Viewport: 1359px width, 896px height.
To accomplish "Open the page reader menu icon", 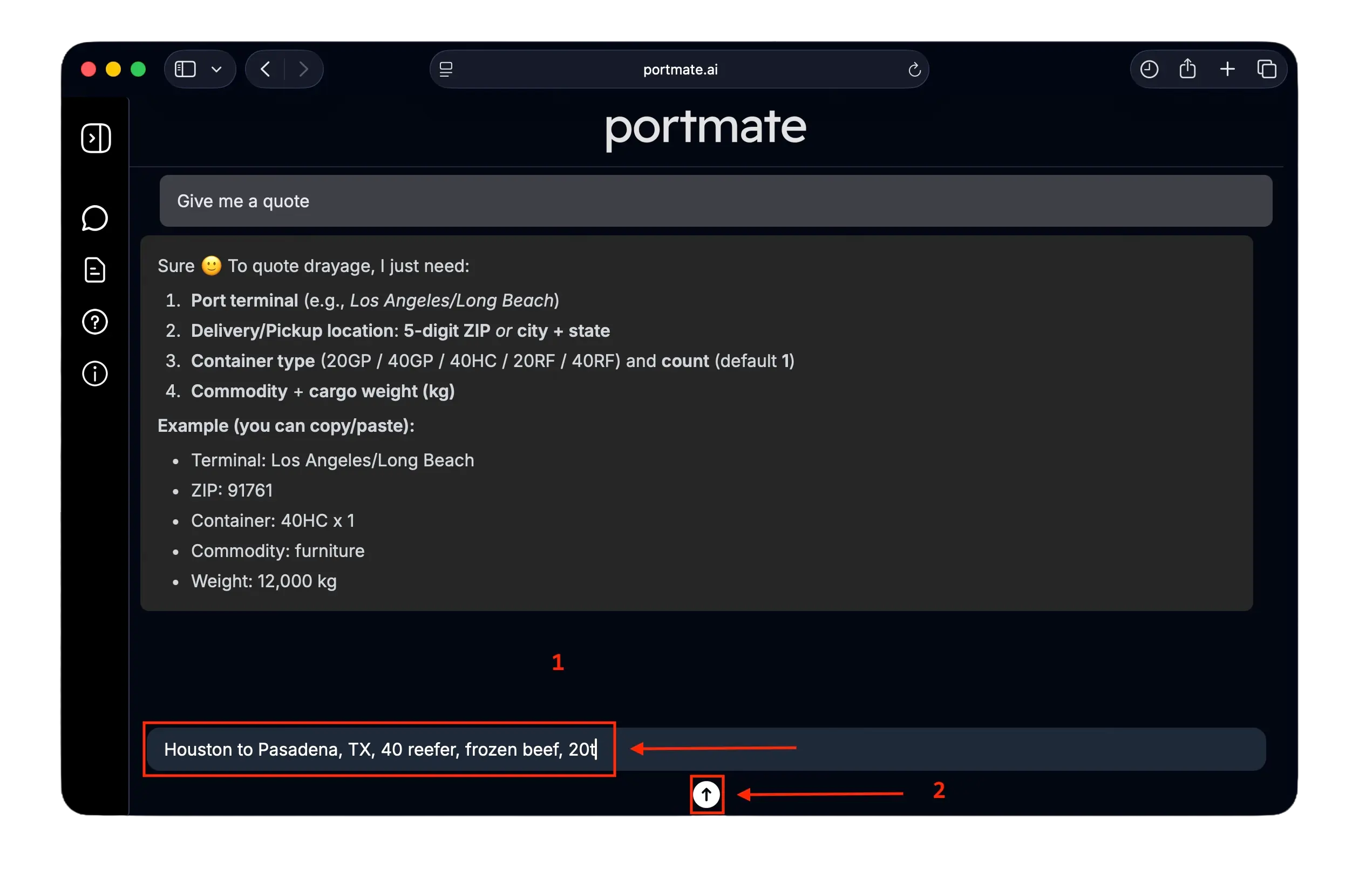I will pyautogui.click(x=446, y=69).
